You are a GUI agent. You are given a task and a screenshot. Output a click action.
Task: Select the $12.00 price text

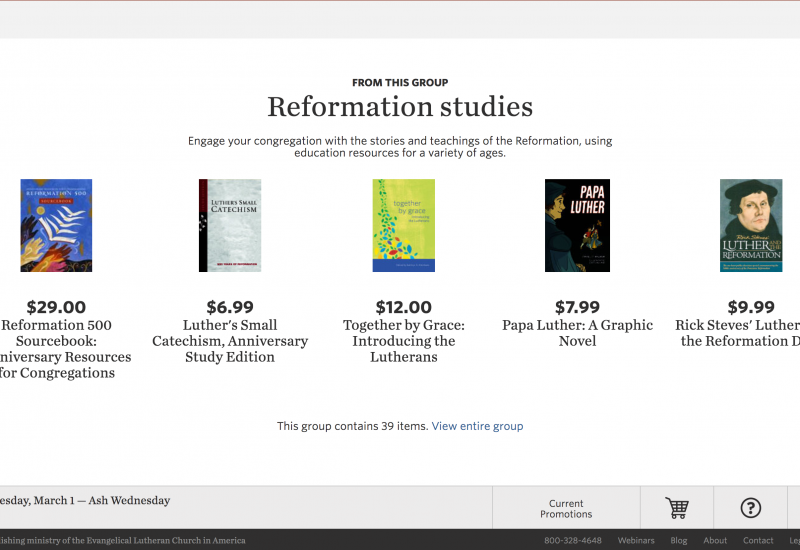point(404,307)
